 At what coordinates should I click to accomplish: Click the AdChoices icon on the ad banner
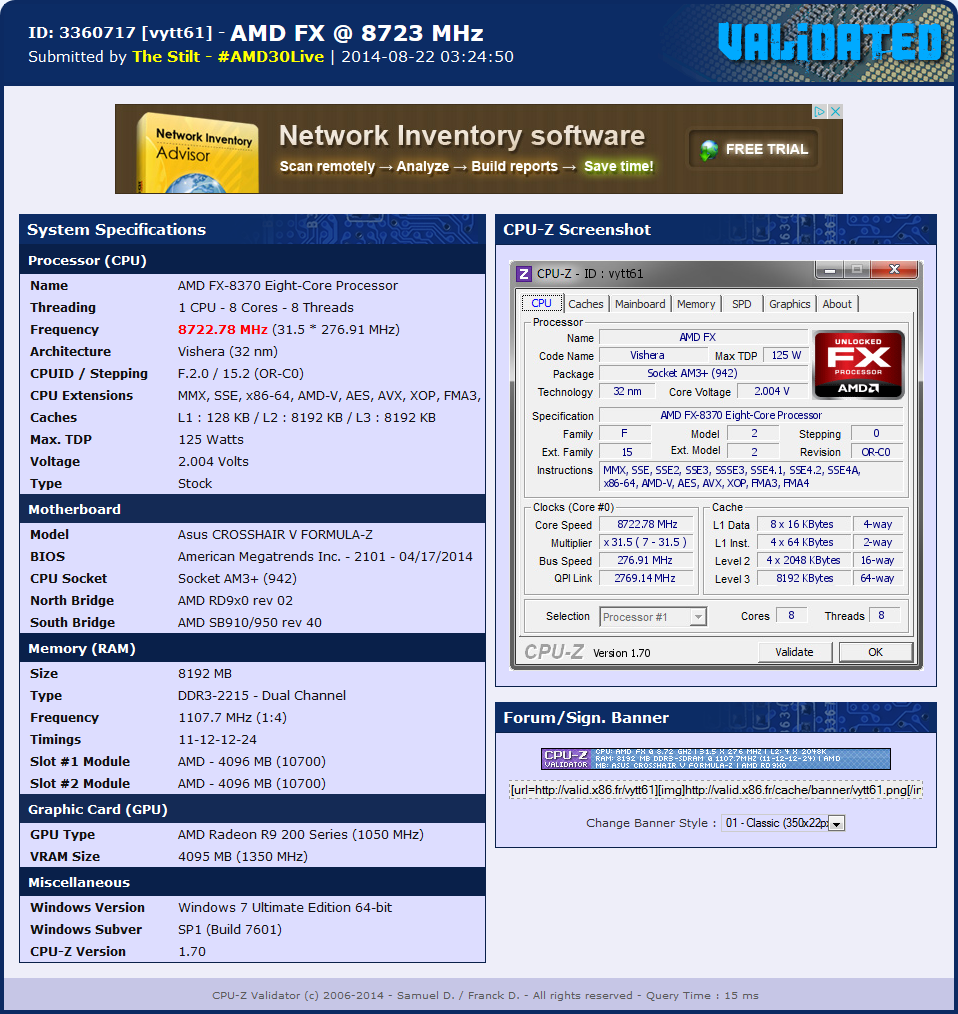pyautogui.click(x=819, y=111)
